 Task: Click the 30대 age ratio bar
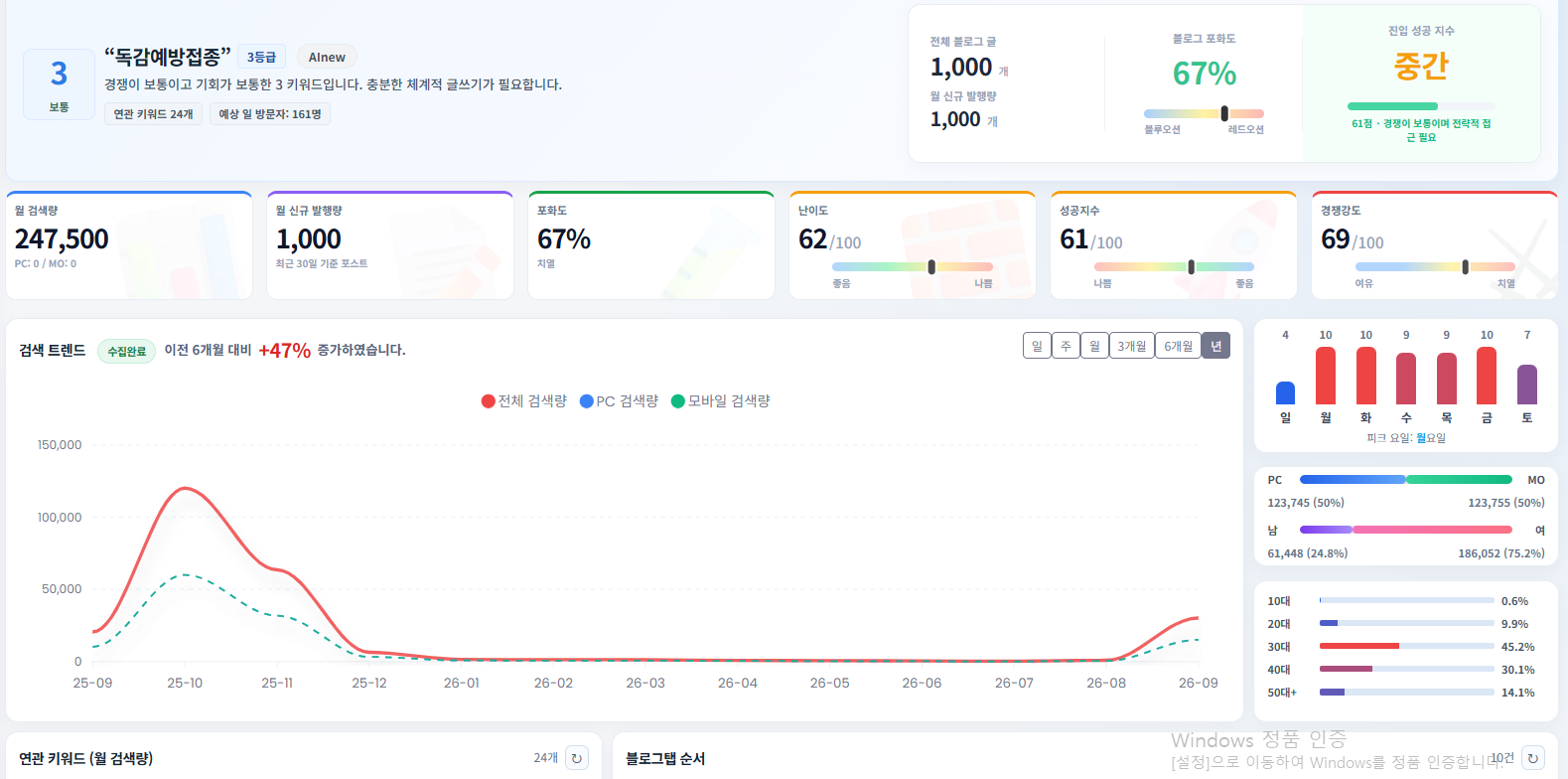tap(1406, 646)
